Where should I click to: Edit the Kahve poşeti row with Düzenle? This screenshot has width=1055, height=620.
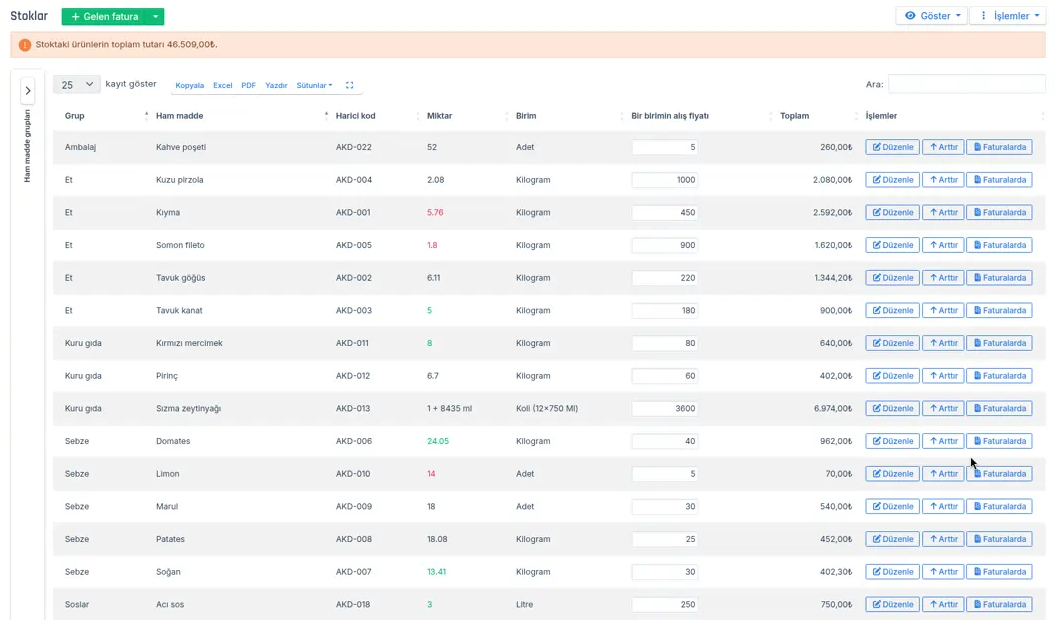[892, 147]
